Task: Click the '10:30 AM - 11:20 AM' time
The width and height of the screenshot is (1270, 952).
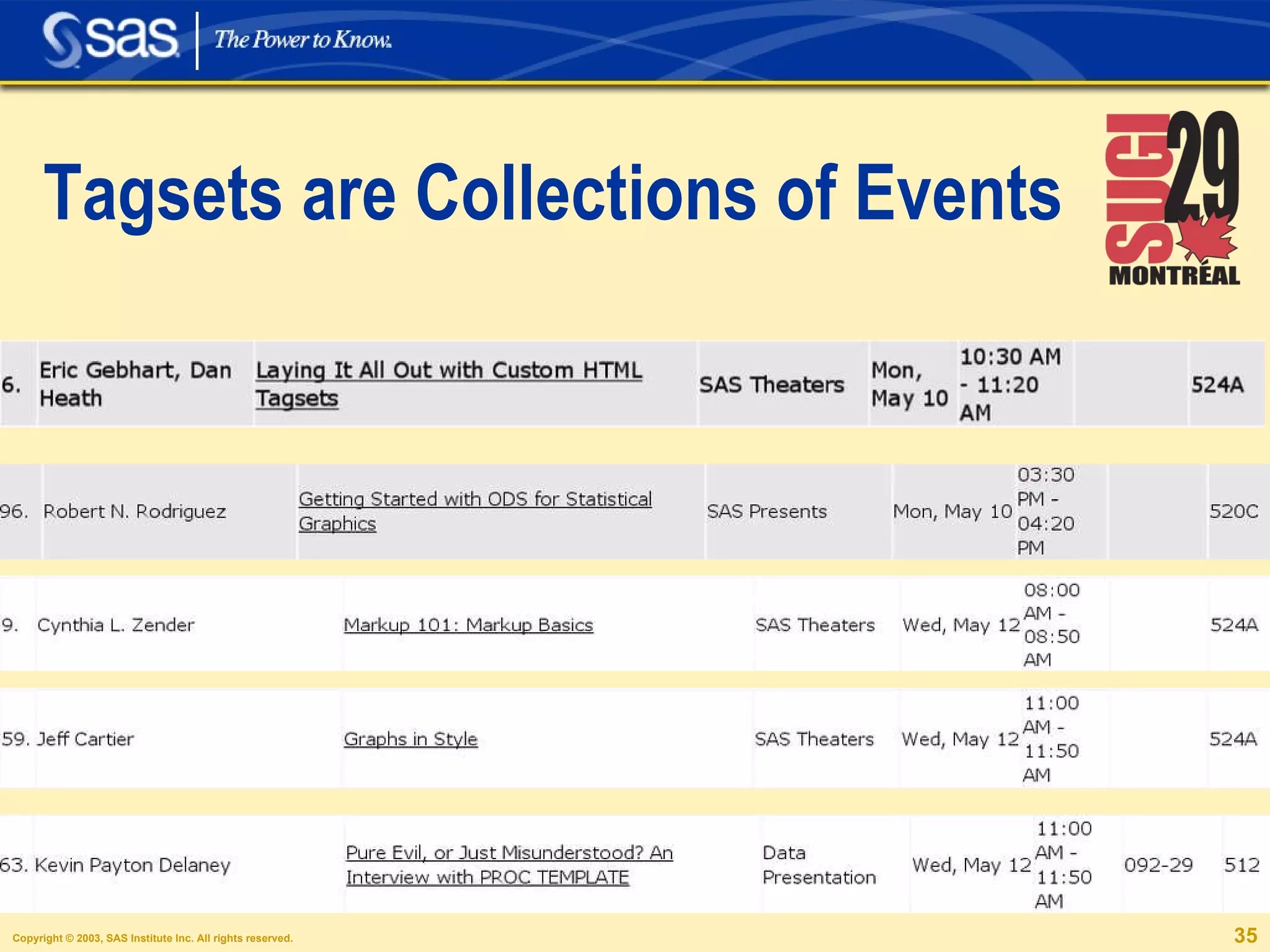Action: (x=1011, y=384)
